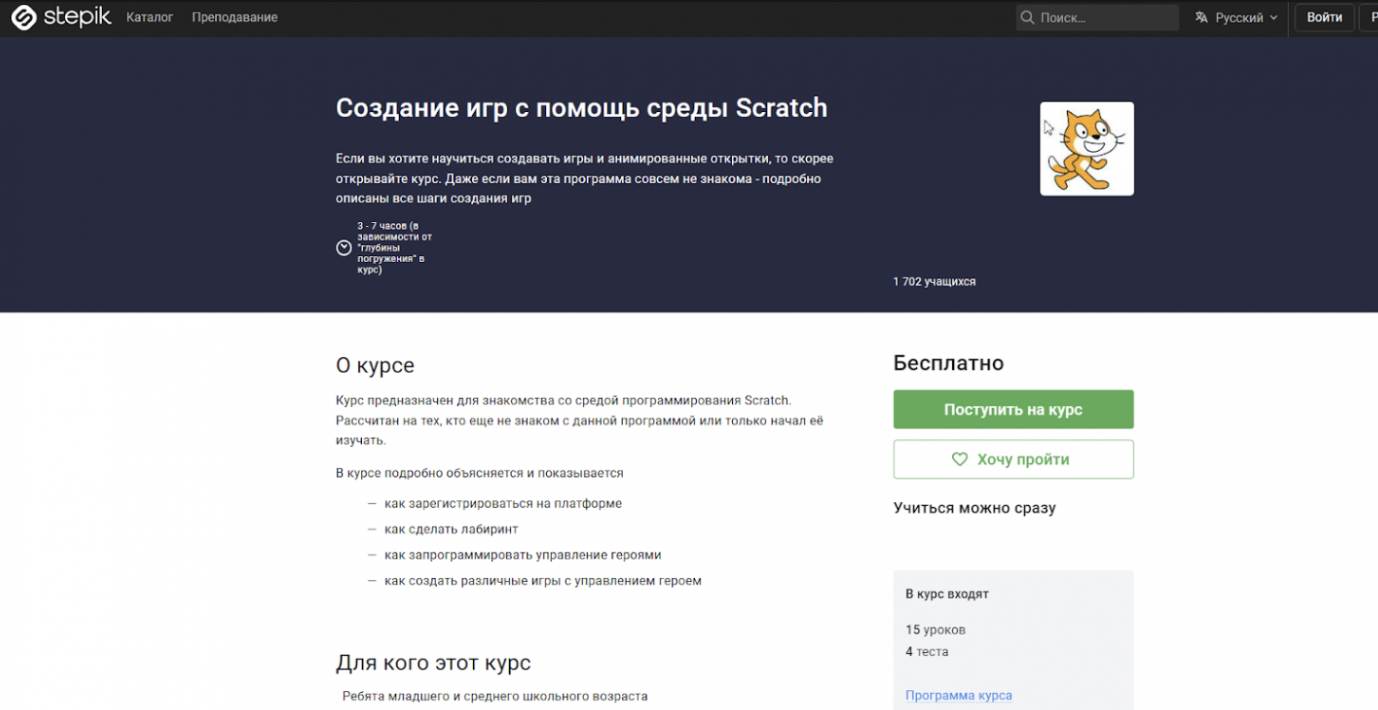Click Ребята младшего и среднего школьного возраста
Viewport: 1378px width, 710px height.
(x=495, y=696)
